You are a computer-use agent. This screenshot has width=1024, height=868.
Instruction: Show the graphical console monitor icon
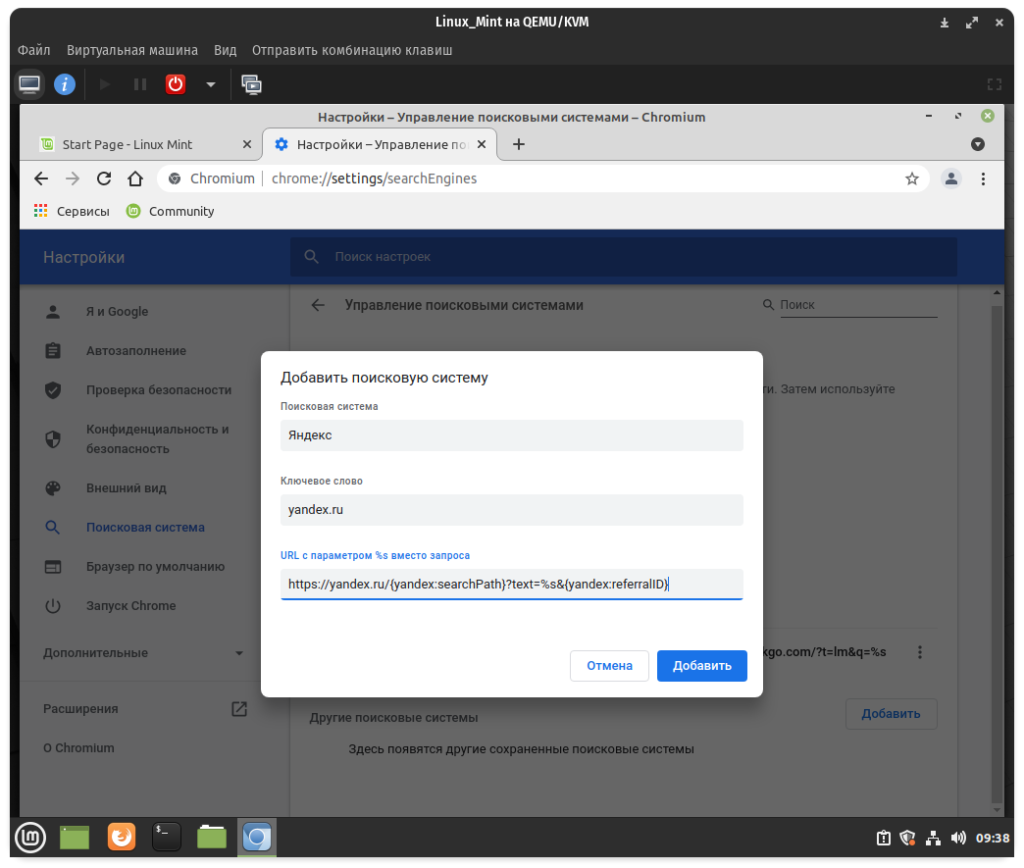(x=30, y=84)
